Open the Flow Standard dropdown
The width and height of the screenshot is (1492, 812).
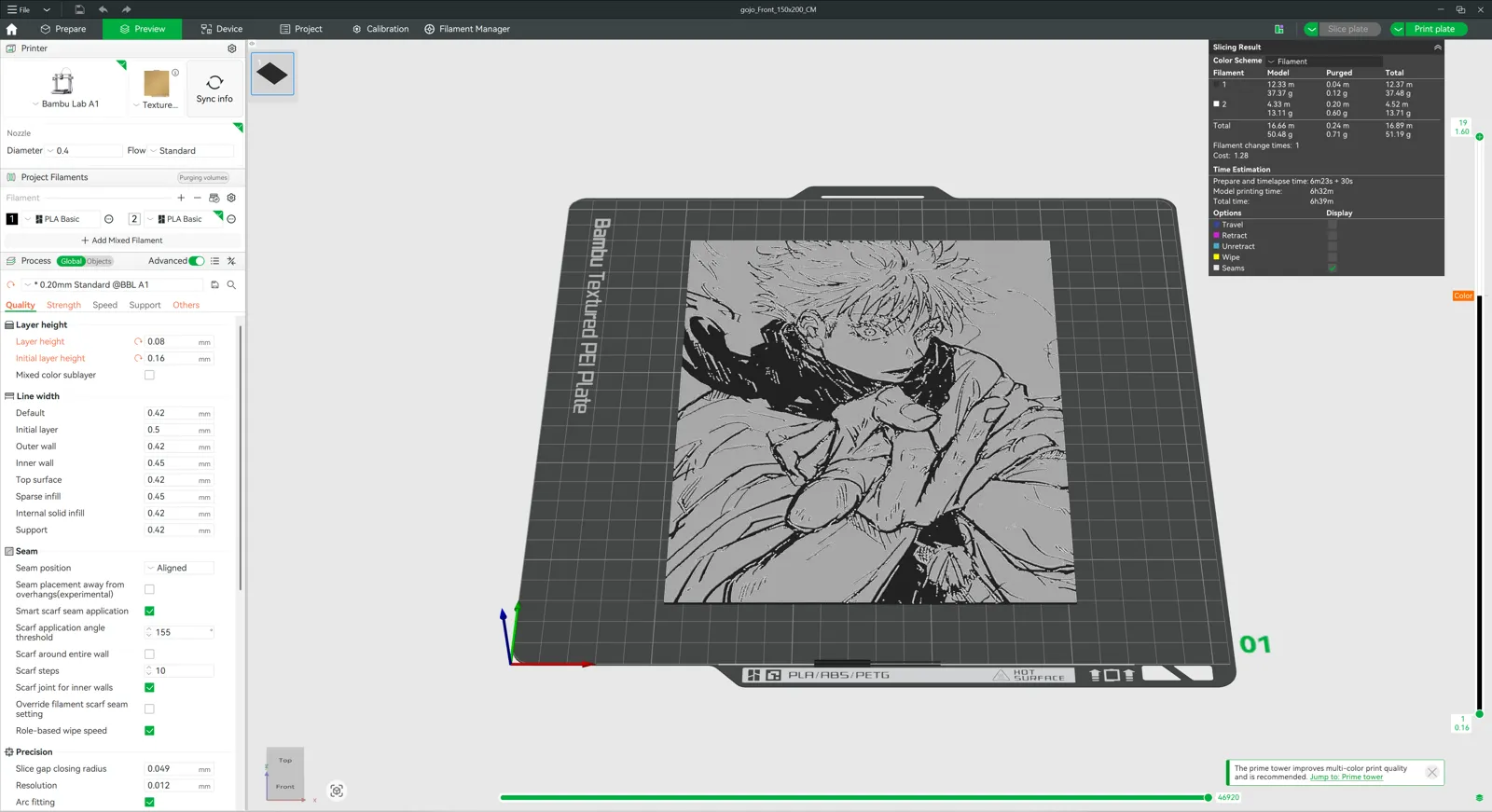190,150
